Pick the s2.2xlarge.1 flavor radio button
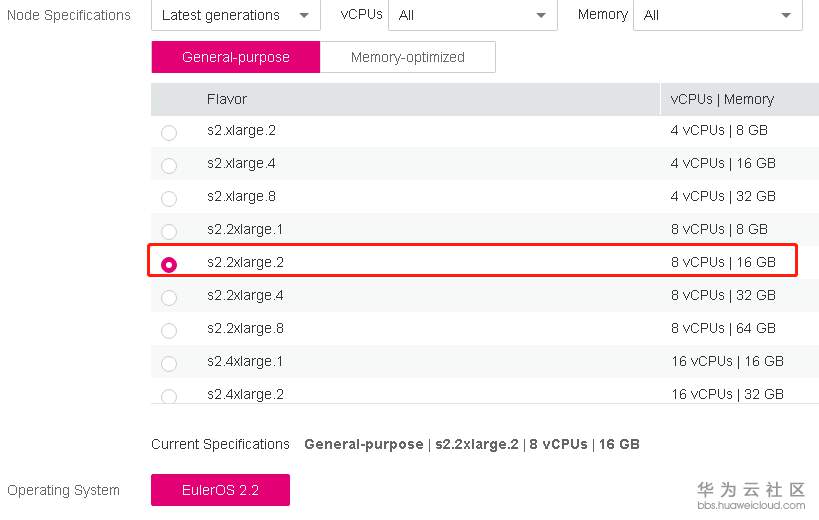The width and height of the screenshot is (819, 520). click(168, 232)
